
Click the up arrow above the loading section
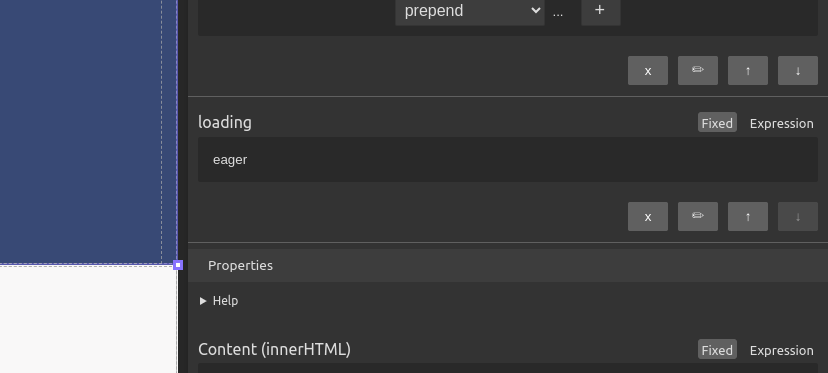(748, 70)
